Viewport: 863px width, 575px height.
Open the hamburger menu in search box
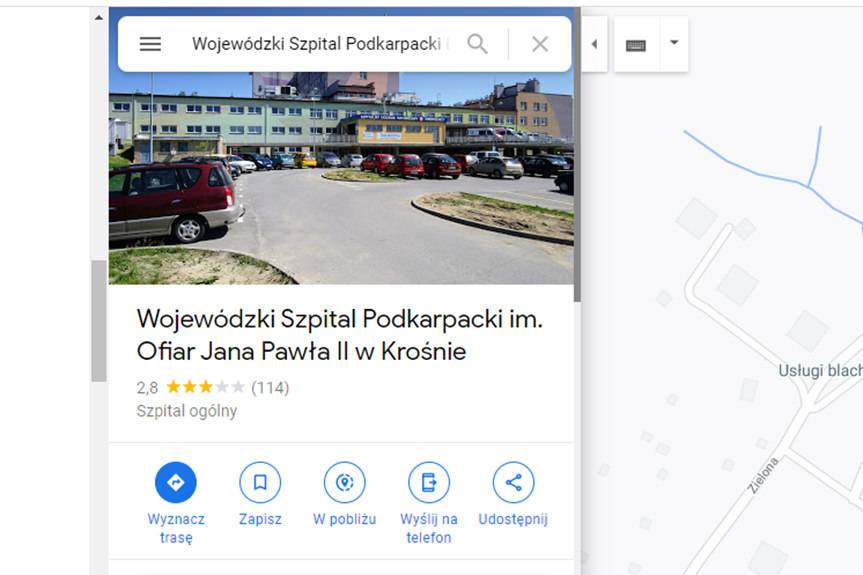pos(150,44)
